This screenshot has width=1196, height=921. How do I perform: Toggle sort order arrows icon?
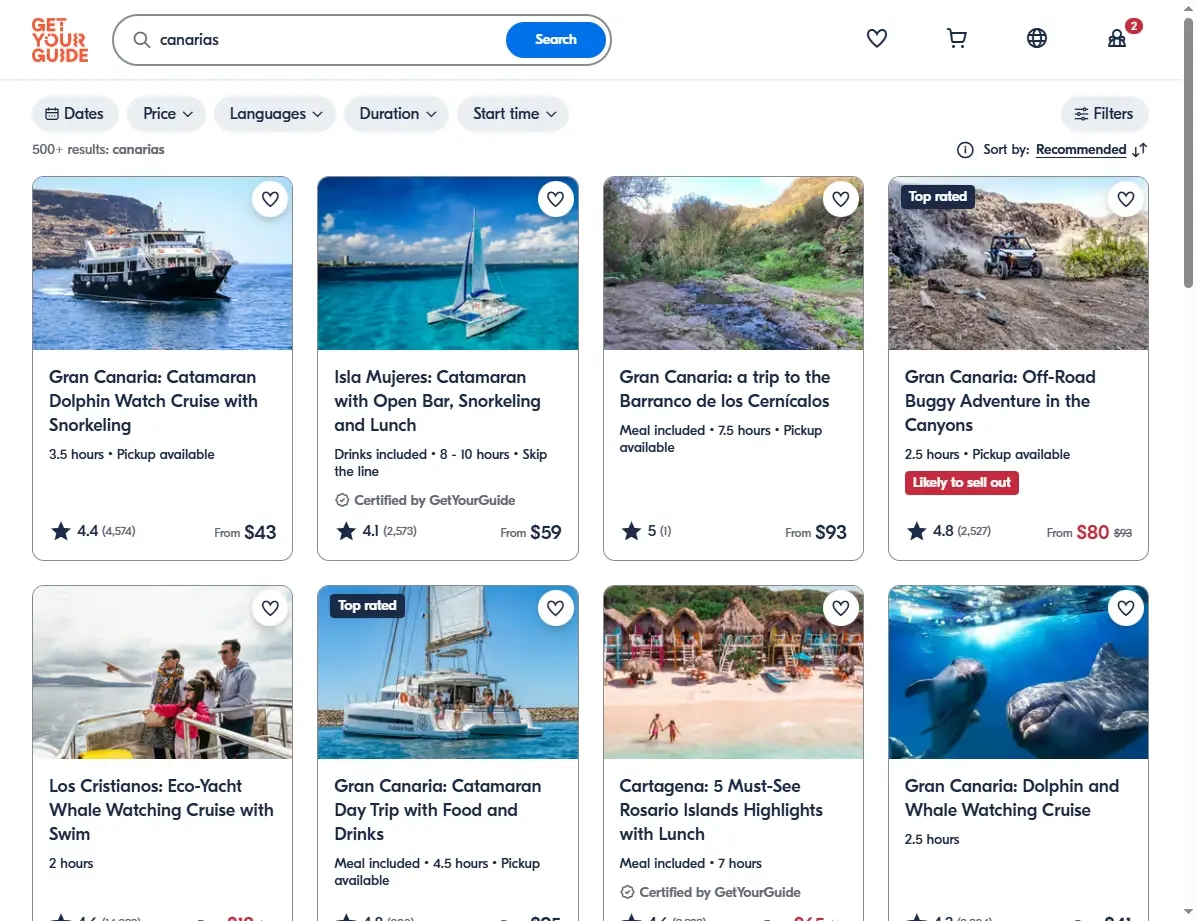(1140, 150)
